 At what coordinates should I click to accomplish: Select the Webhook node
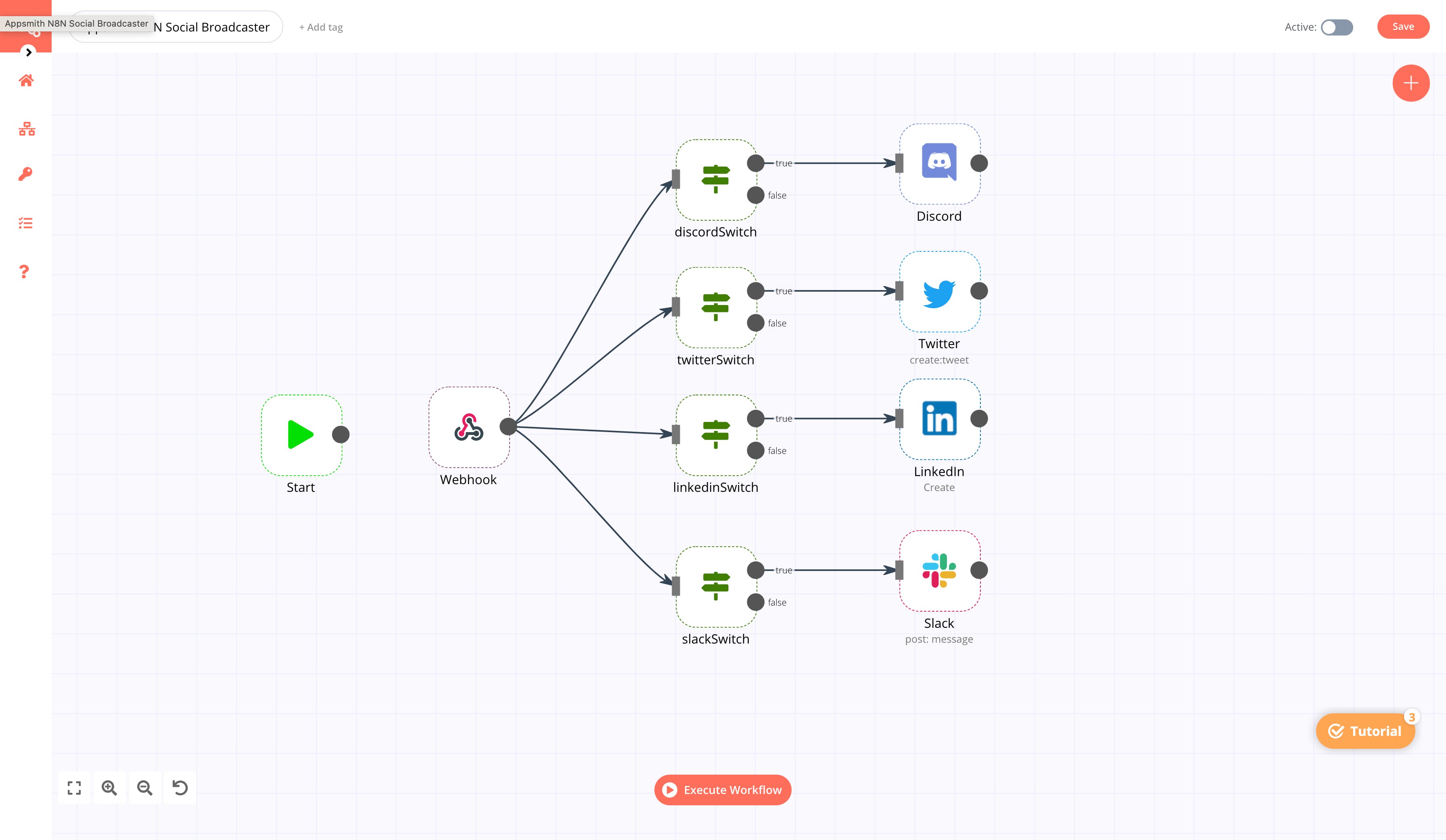coord(468,427)
